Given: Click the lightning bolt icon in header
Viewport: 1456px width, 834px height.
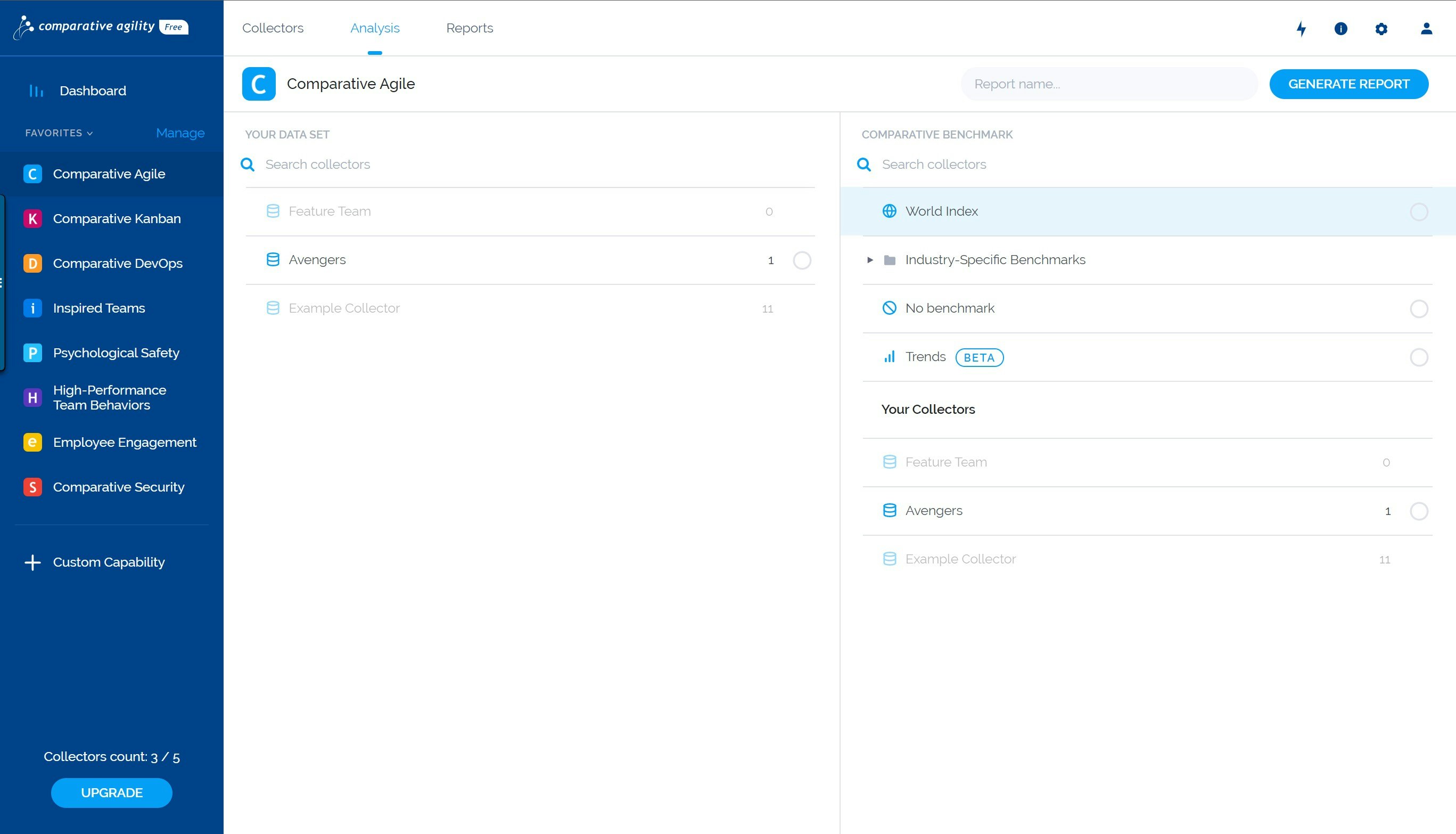Looking at the screenshot, I should coord(1301,29).
